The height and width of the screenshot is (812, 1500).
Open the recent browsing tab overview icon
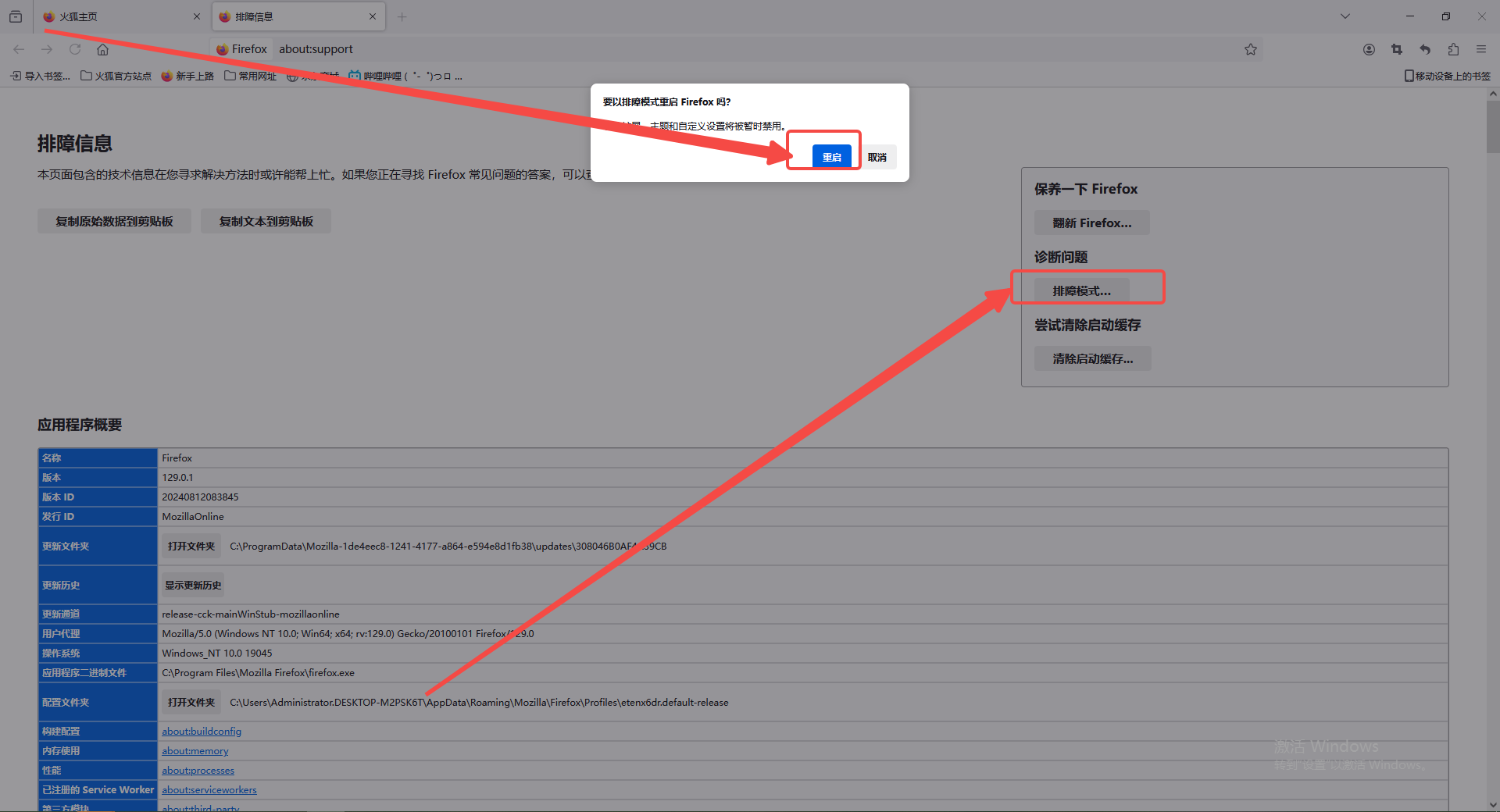[16, 16]
